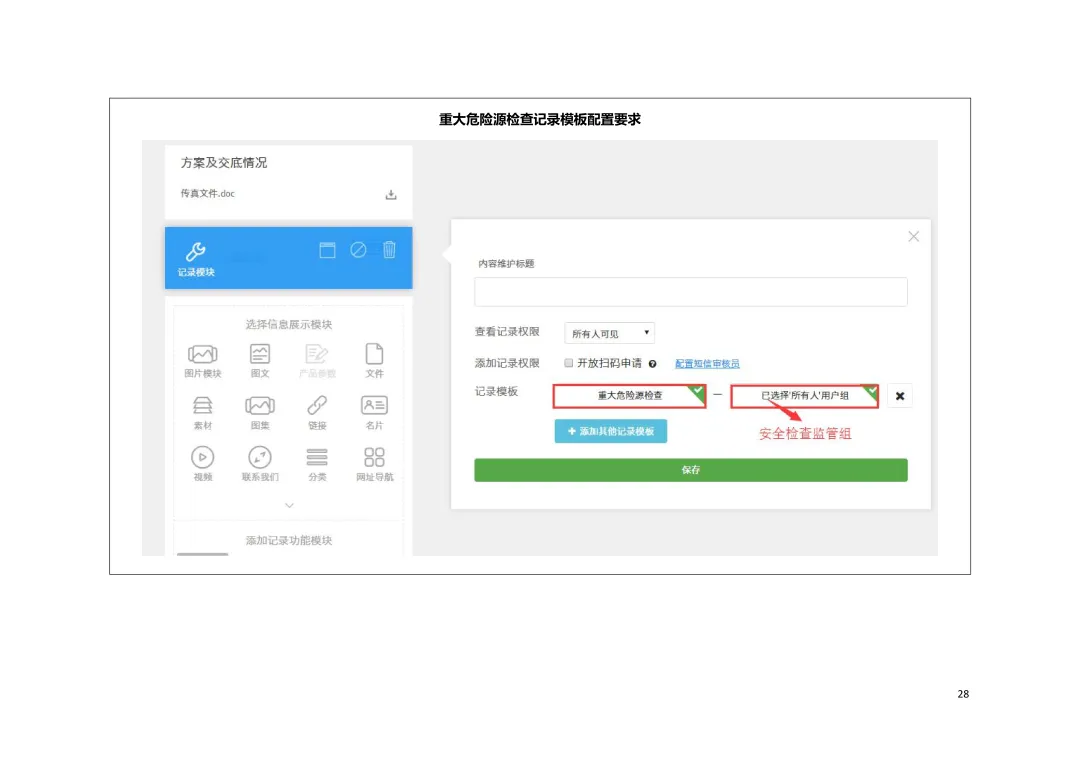Click the 选择信息展示模块 label
1080x764 pixels.
coord(289,324)
